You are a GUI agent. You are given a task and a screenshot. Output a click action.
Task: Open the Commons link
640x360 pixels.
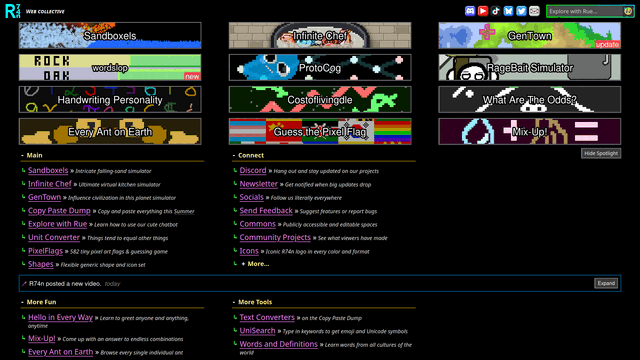pyautogui.click(x=258, y=224)
